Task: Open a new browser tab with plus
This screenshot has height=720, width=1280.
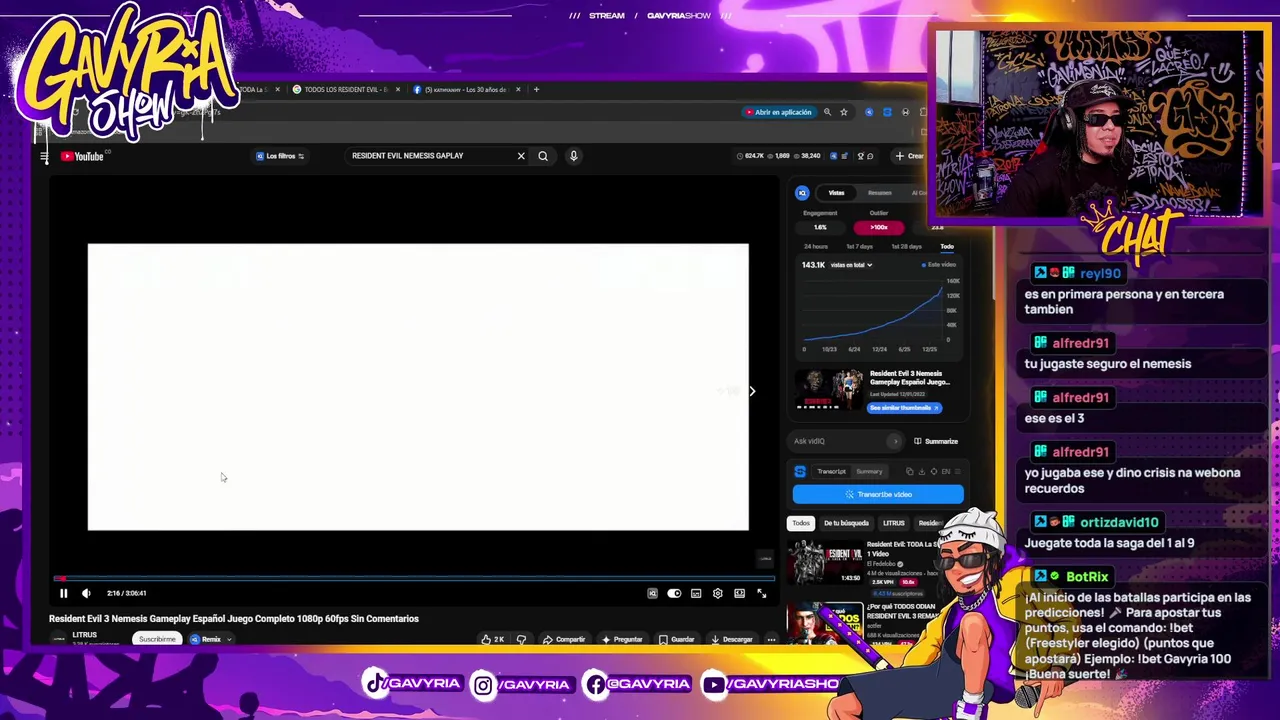Action: (x=536, y=90)
